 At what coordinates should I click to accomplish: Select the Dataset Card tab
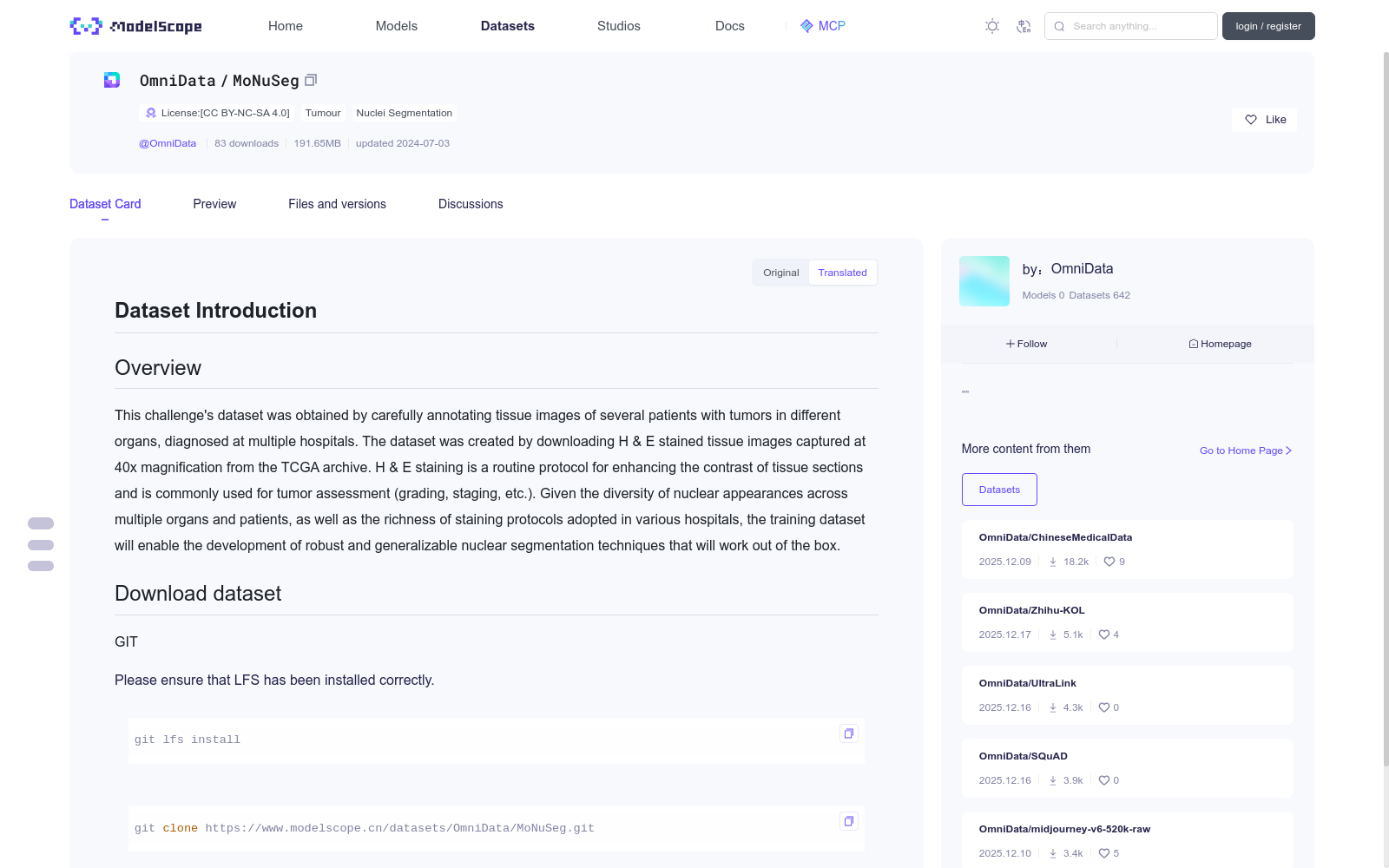coord(105,204)
